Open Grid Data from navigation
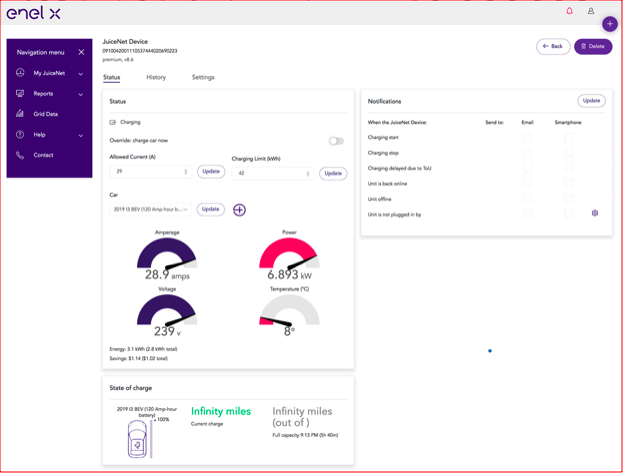623x473 pixels. [45, 114]
